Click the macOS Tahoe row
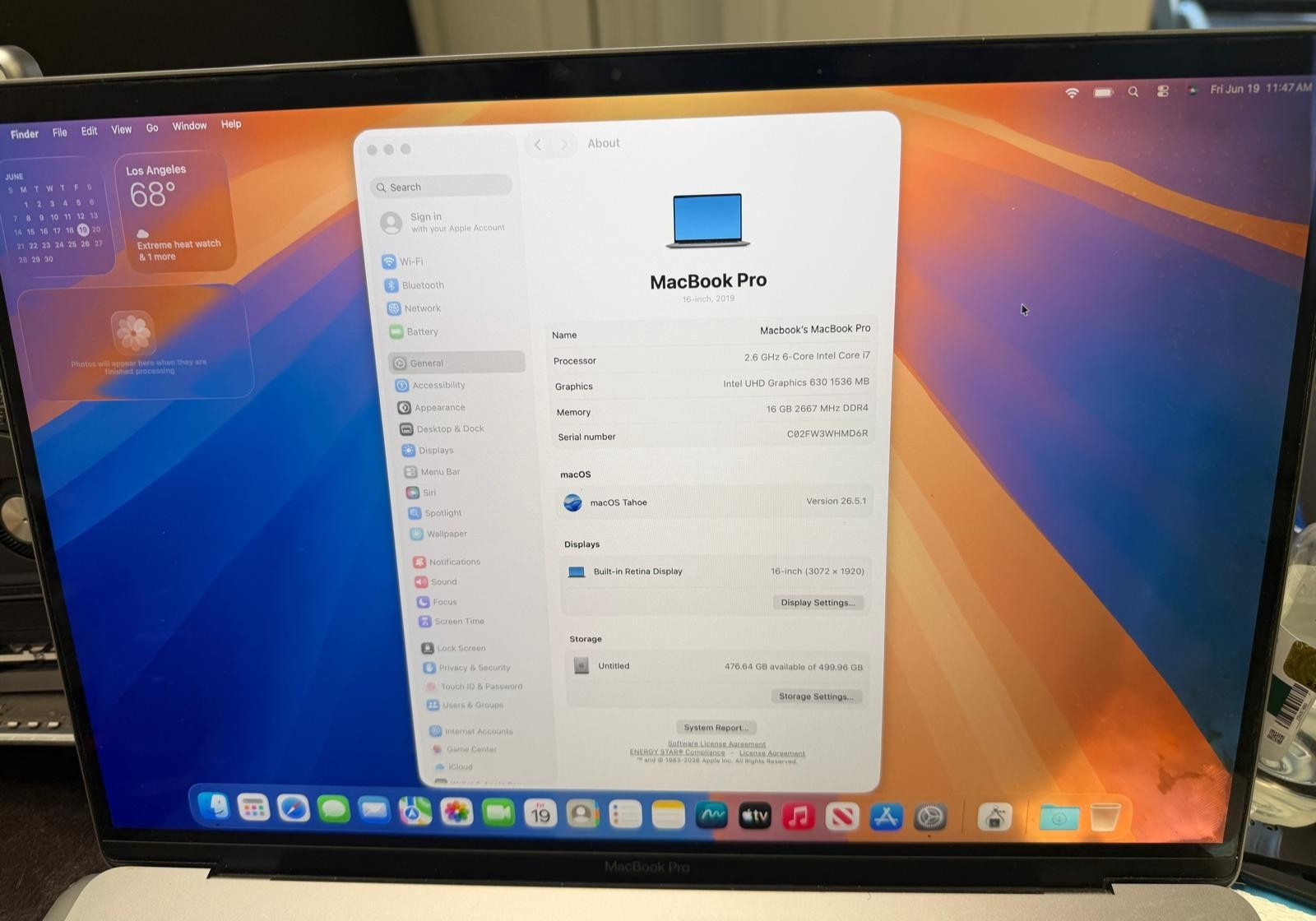1316x921 pixels. click(715, 502)
